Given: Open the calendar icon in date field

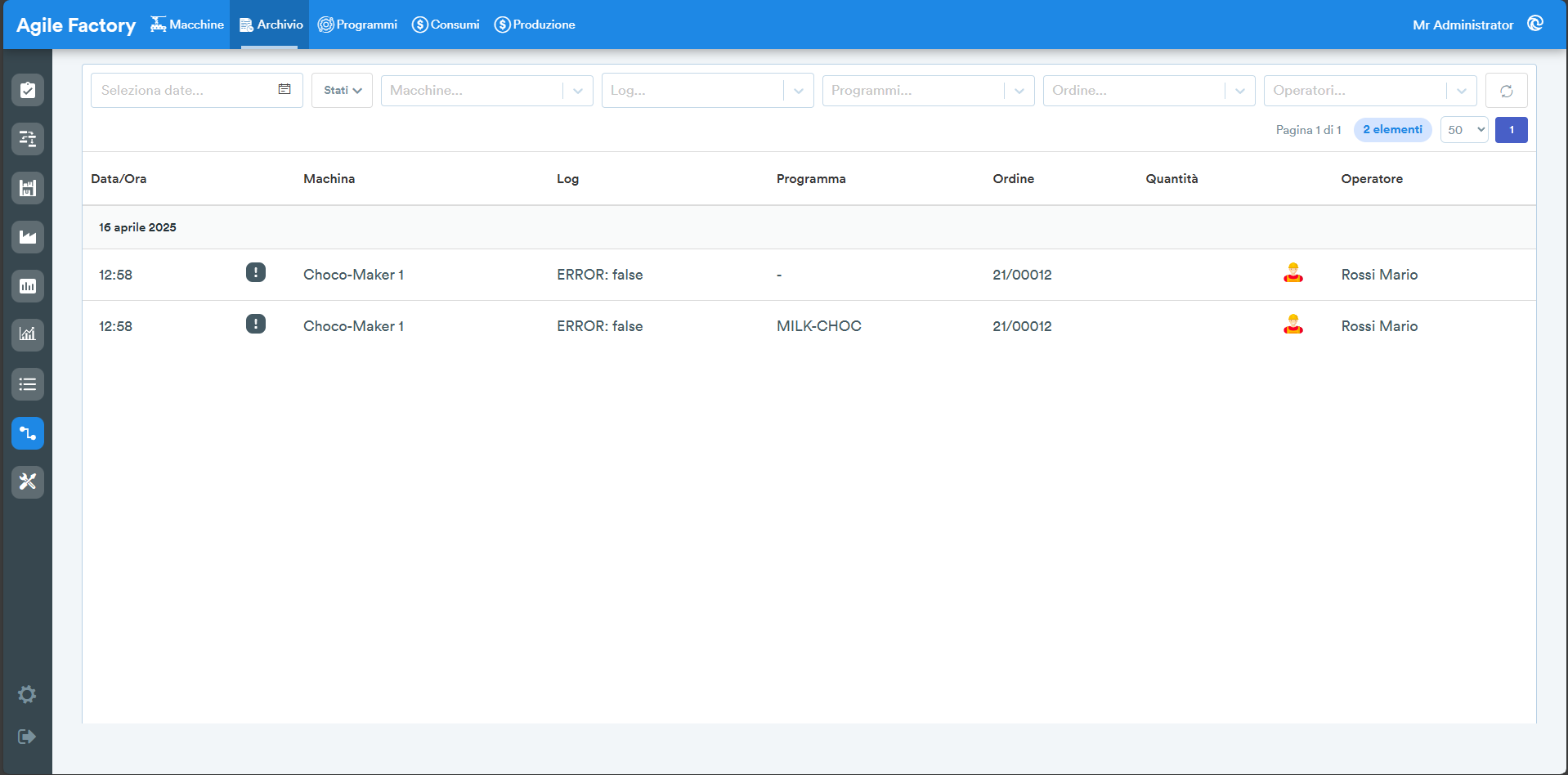Looking at the screenshot, I should coord(284,89).
